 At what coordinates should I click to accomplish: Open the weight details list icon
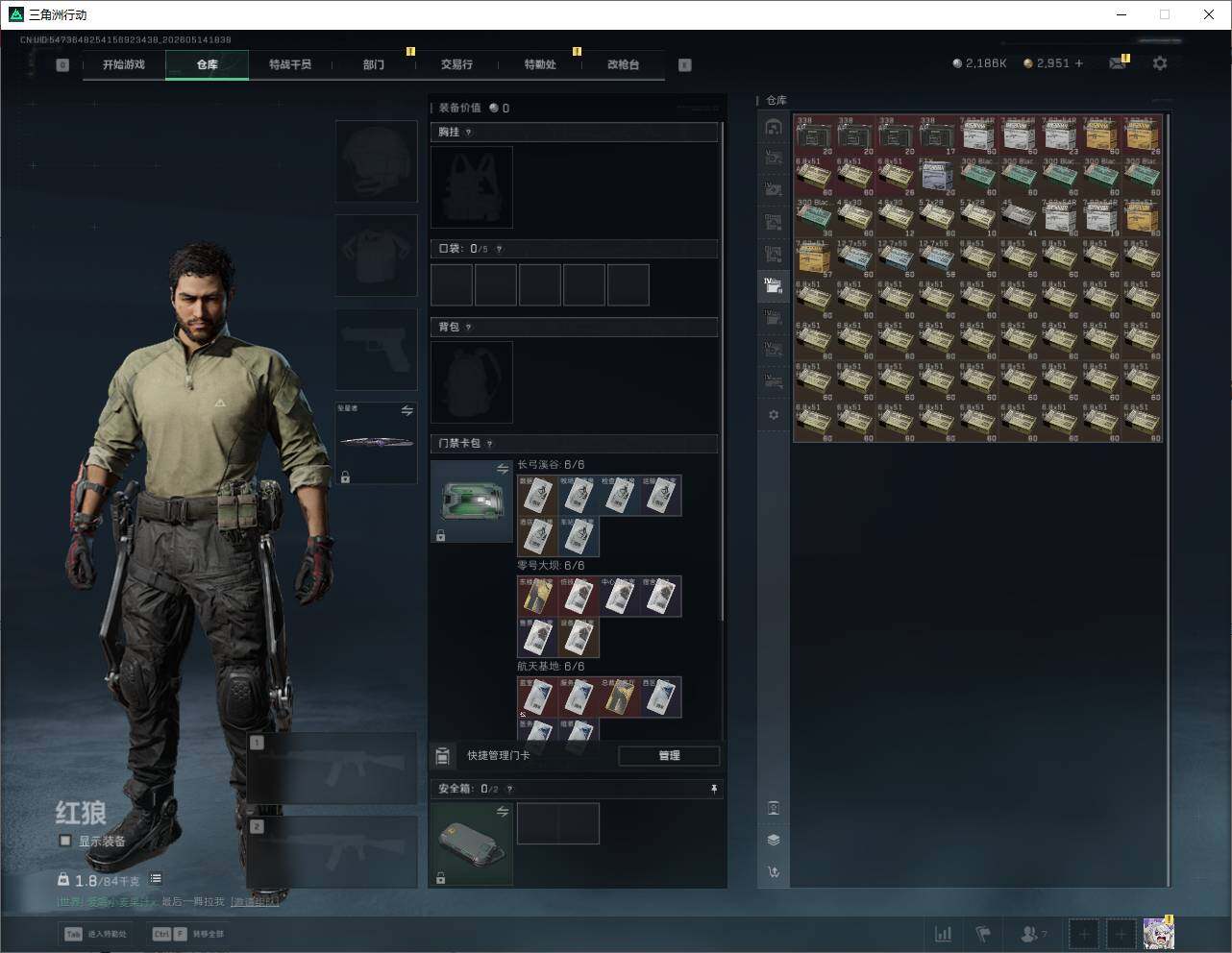point(156,879)
